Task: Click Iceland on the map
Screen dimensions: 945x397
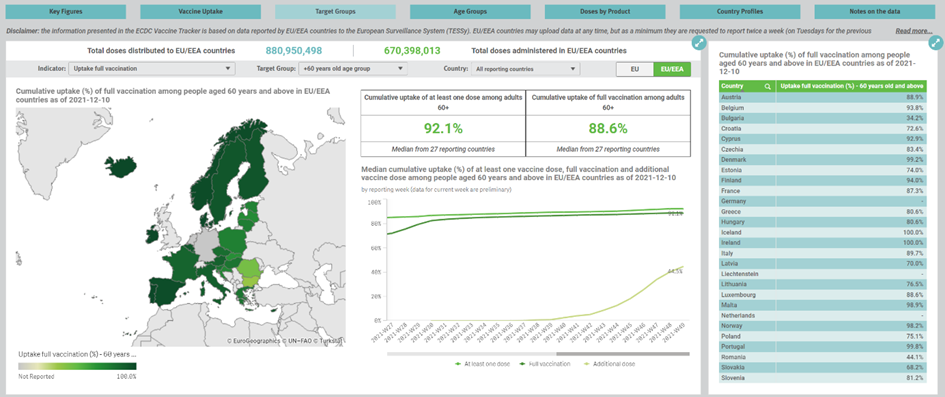Action: point(122,166)
